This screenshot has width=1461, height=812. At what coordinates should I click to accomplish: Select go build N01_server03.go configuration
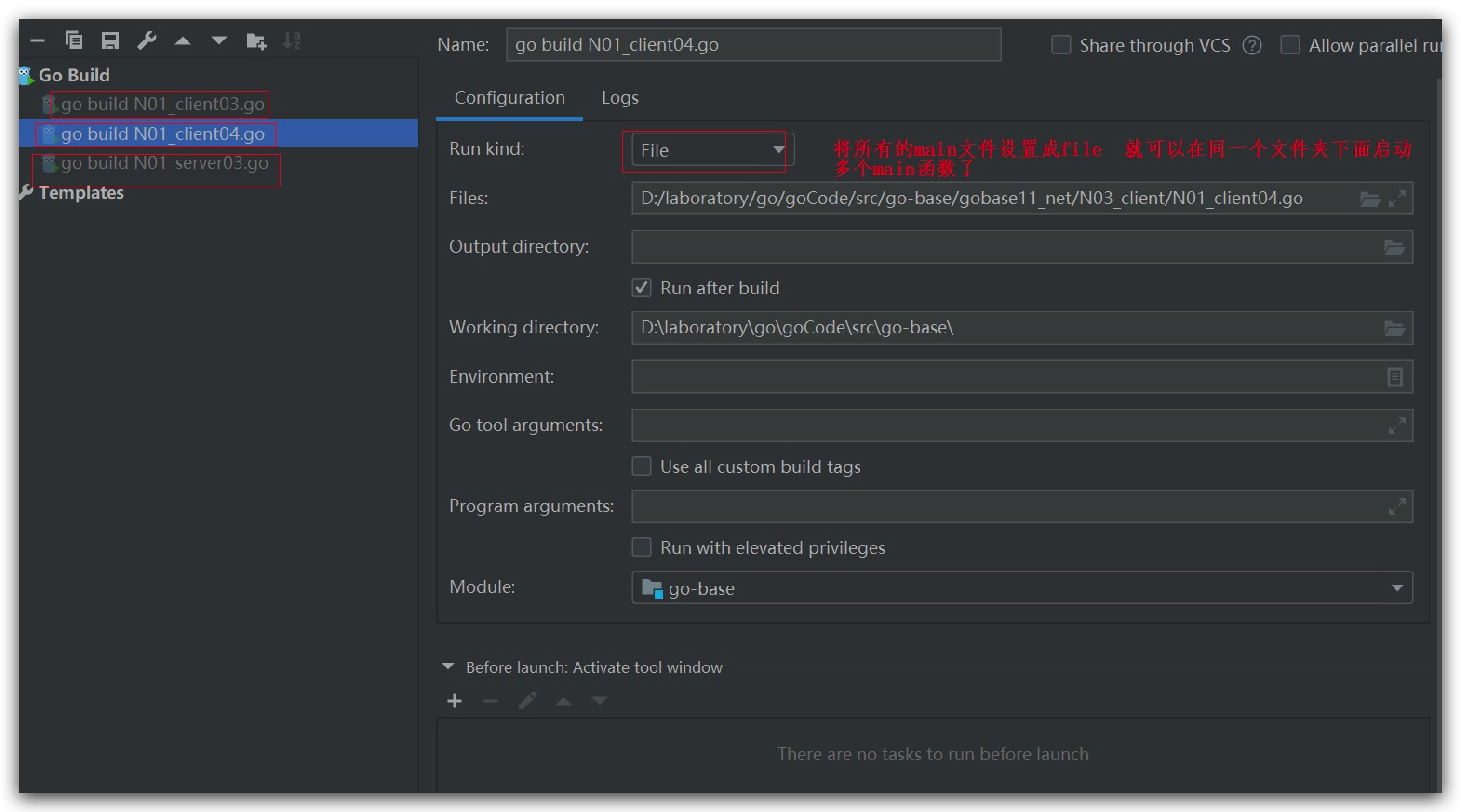click(164, 163)
